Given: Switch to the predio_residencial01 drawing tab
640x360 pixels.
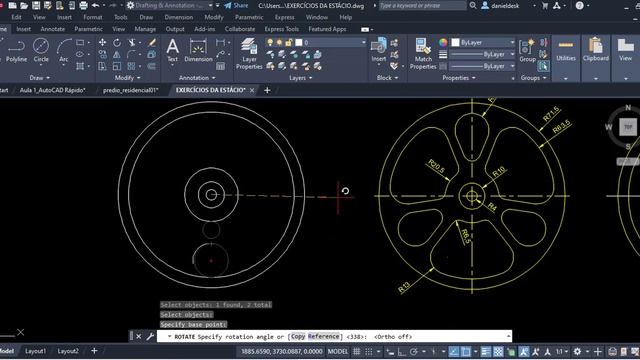Looking at the screenshot, I should coord(130,90).
